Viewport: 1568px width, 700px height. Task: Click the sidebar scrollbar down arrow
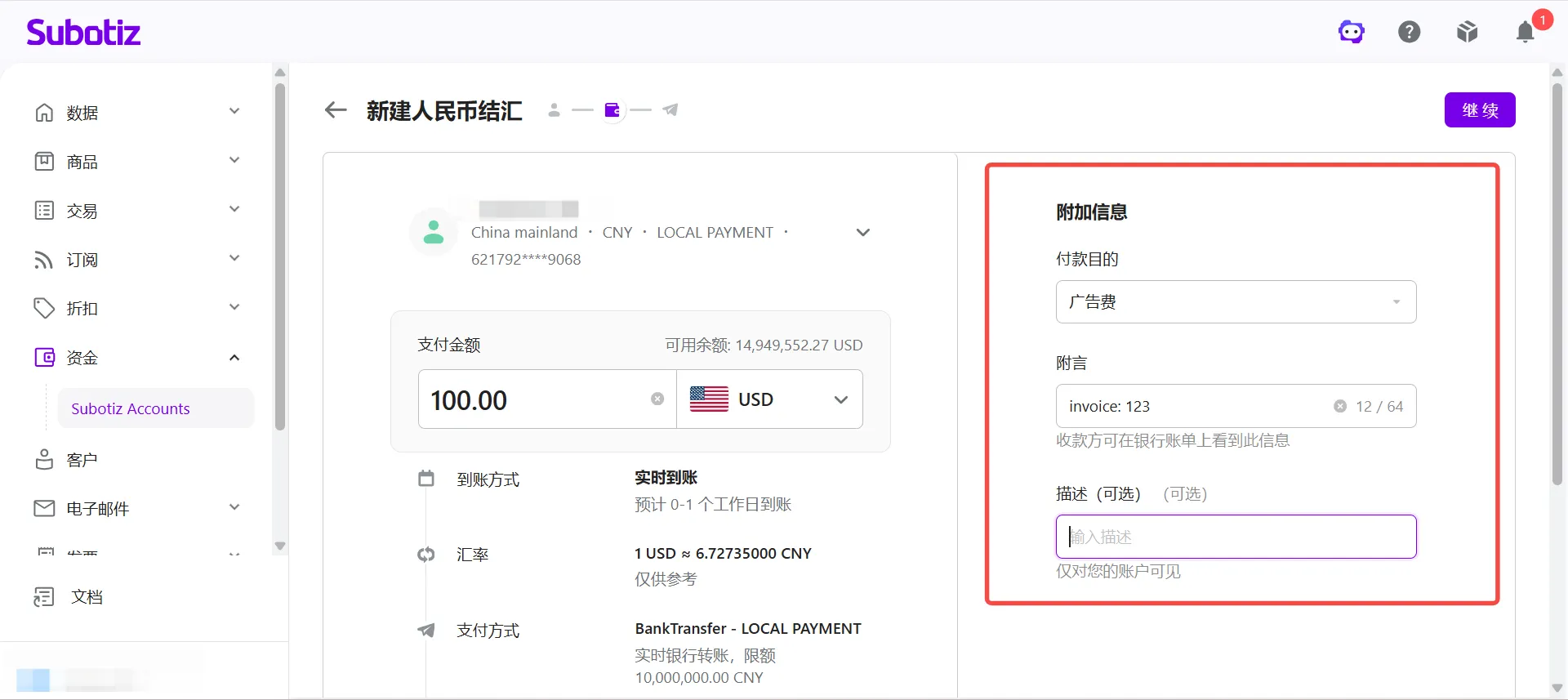(280, 546)
